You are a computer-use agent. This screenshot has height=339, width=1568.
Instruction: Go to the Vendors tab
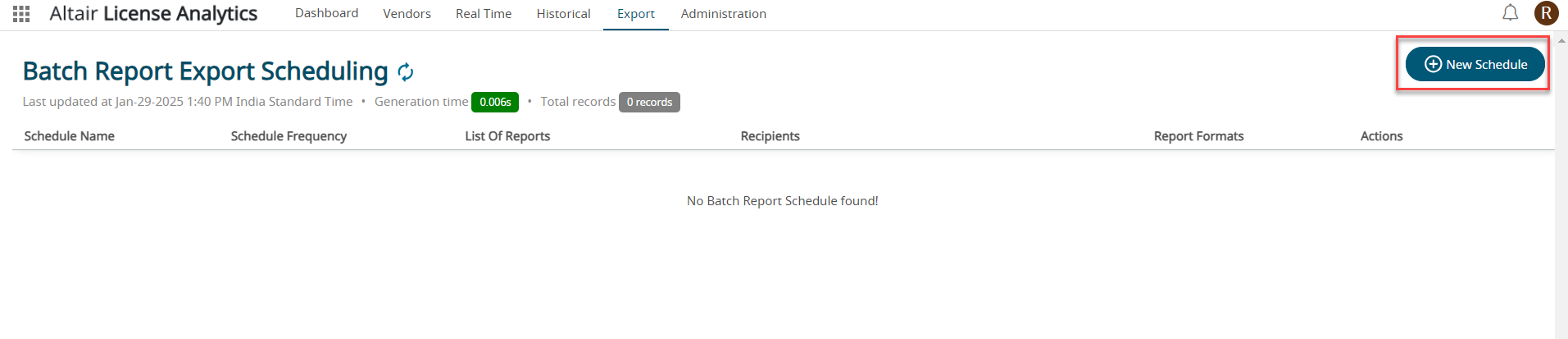coord(407,14)
